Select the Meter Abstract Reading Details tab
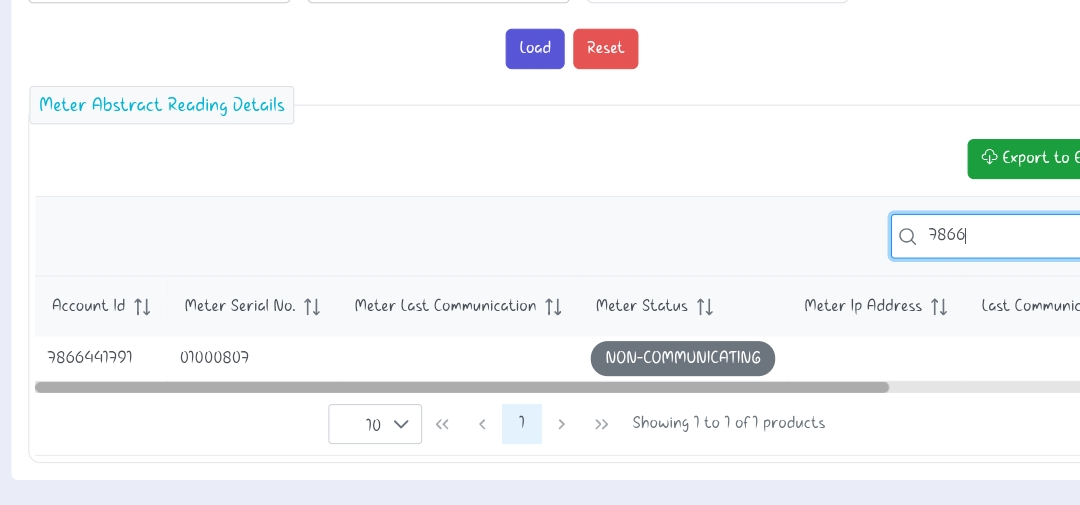The image size is (1080, 505). click(x=162, y=105)
